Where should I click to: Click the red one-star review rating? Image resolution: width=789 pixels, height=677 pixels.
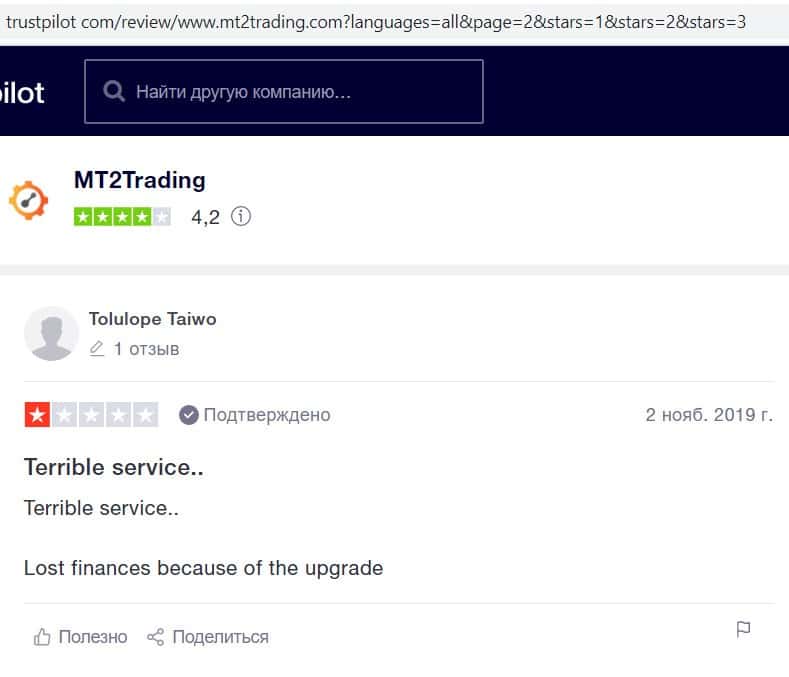coord(91,415)
